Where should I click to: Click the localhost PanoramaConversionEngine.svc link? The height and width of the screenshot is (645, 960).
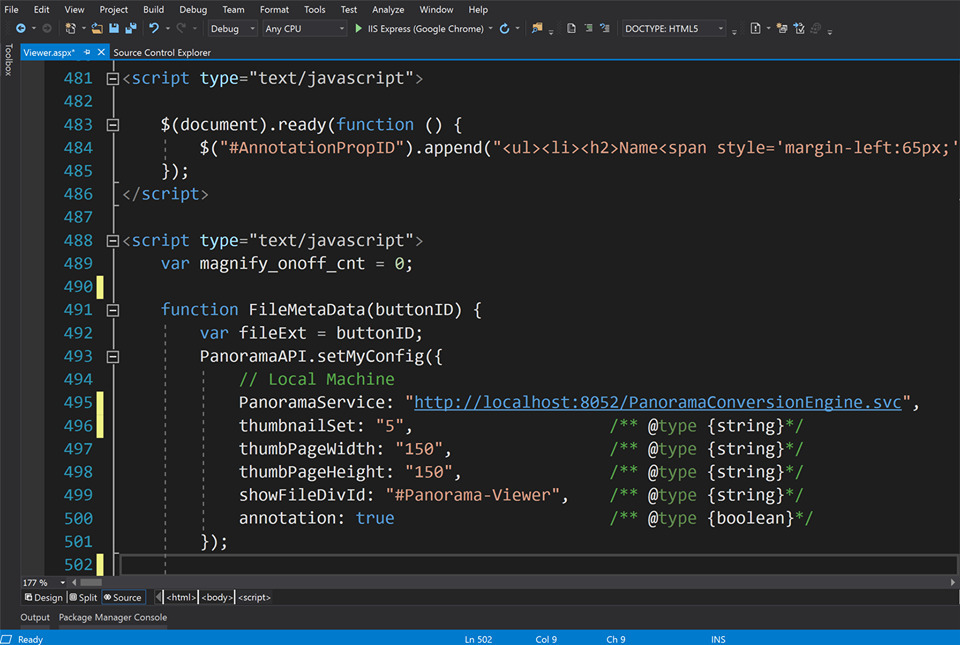coord(658,402)
